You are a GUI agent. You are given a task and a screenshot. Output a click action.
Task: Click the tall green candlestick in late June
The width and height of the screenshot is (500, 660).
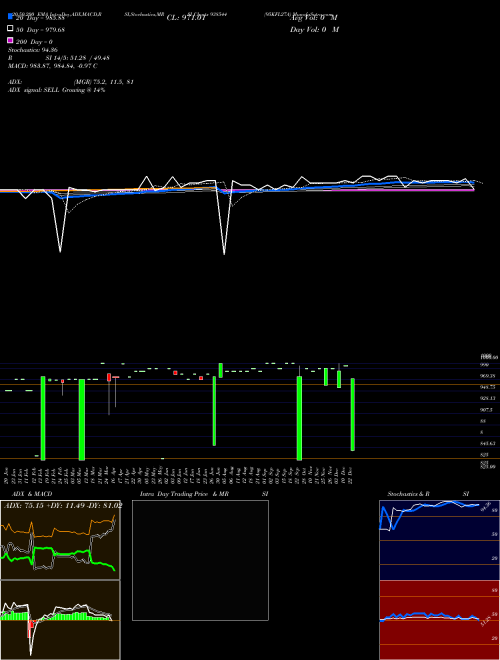tap(214, 411)
